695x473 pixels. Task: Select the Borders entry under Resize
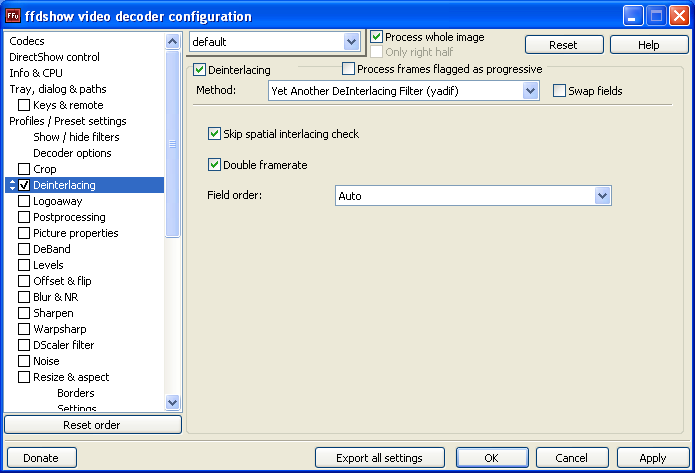[x=76, y=393]
